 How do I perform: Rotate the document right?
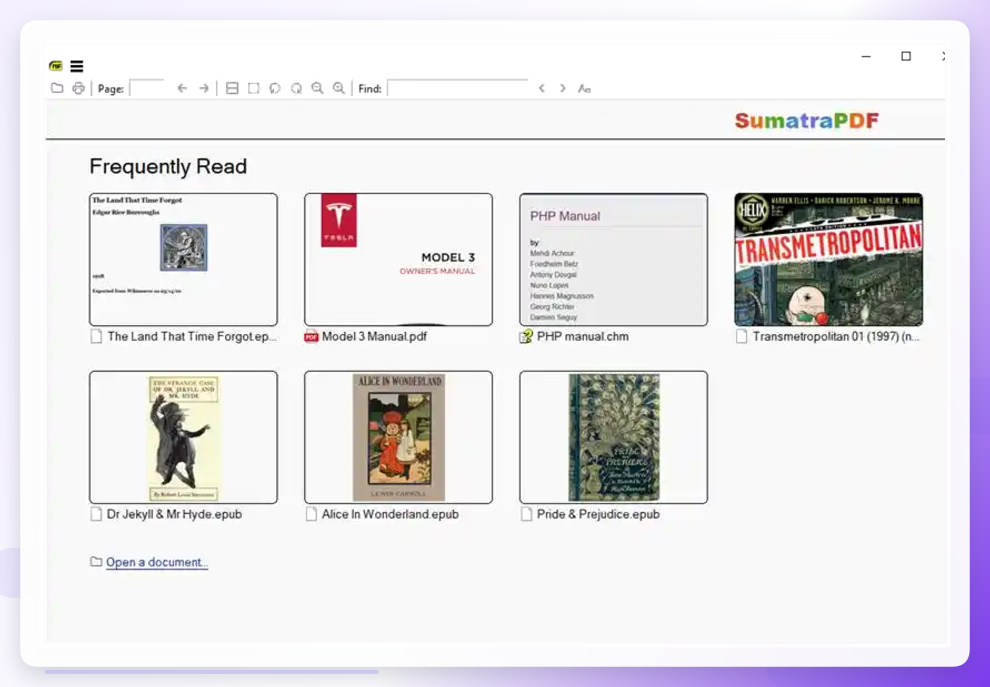click(x=296, y=88)
